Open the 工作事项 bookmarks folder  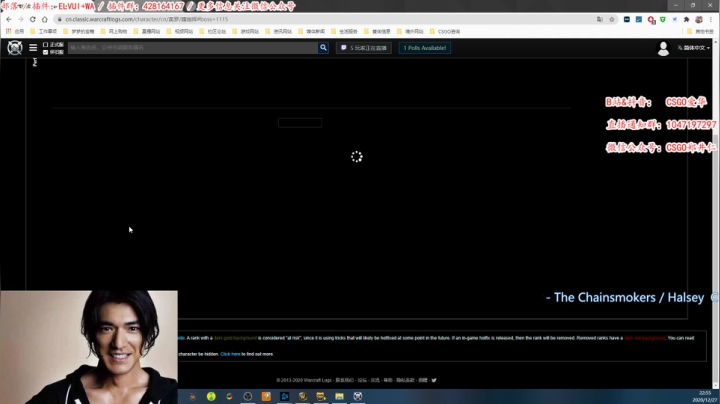pos(44,31)
